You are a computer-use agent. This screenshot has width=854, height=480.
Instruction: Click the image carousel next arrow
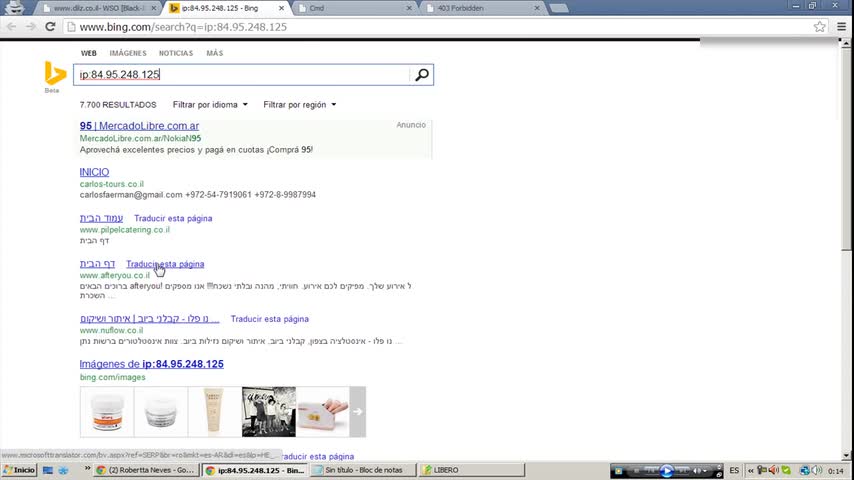click(x=358, y=412)
